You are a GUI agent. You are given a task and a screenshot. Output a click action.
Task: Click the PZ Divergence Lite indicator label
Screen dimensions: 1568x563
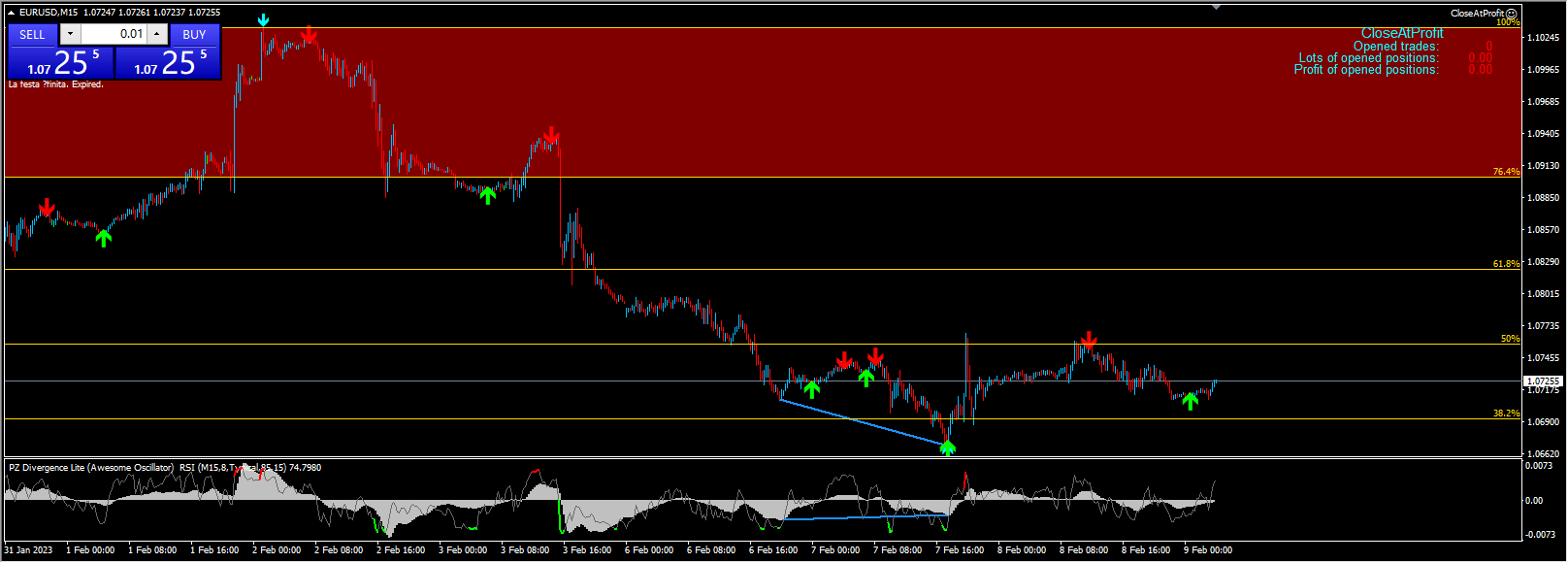click(91, 468)
